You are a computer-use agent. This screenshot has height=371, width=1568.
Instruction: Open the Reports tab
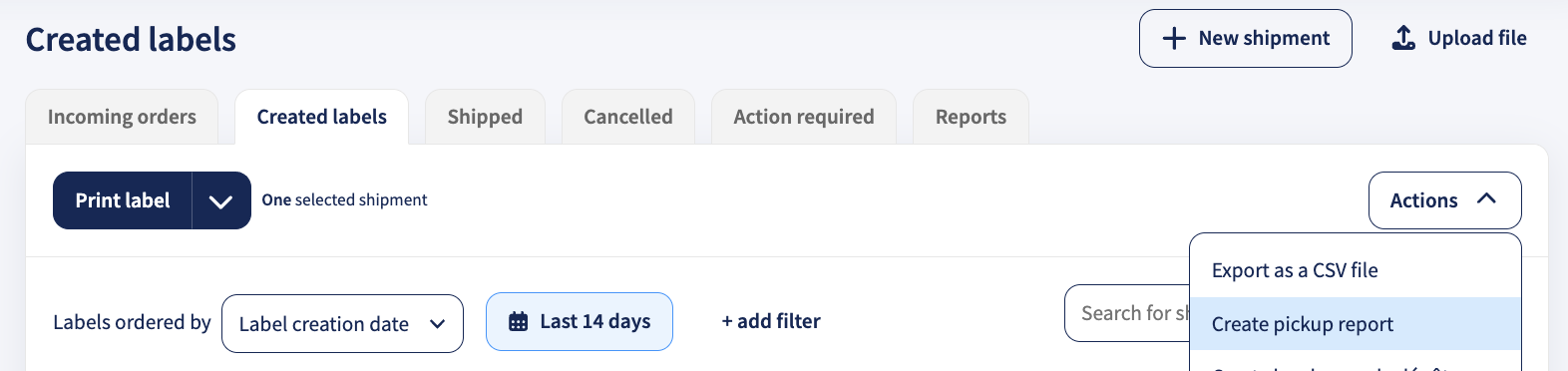click(971, 117)
